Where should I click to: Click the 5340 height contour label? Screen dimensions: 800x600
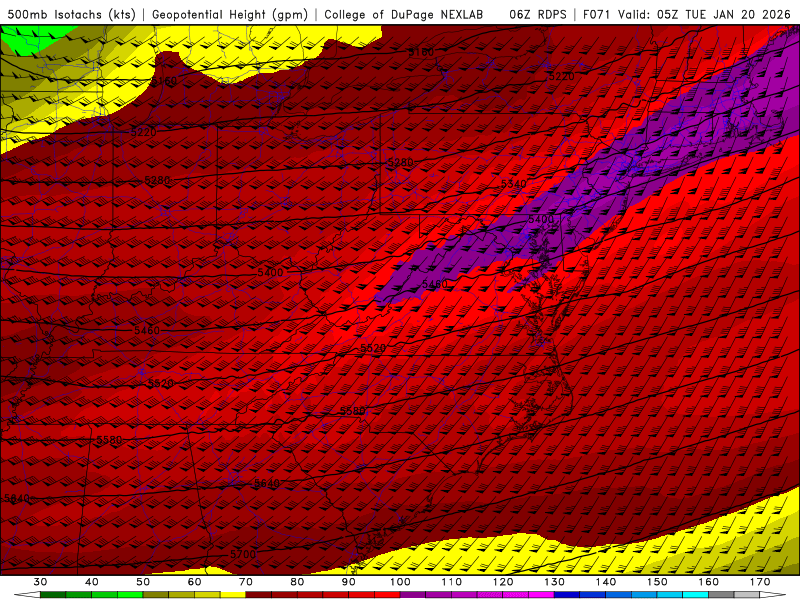[513, 184]
